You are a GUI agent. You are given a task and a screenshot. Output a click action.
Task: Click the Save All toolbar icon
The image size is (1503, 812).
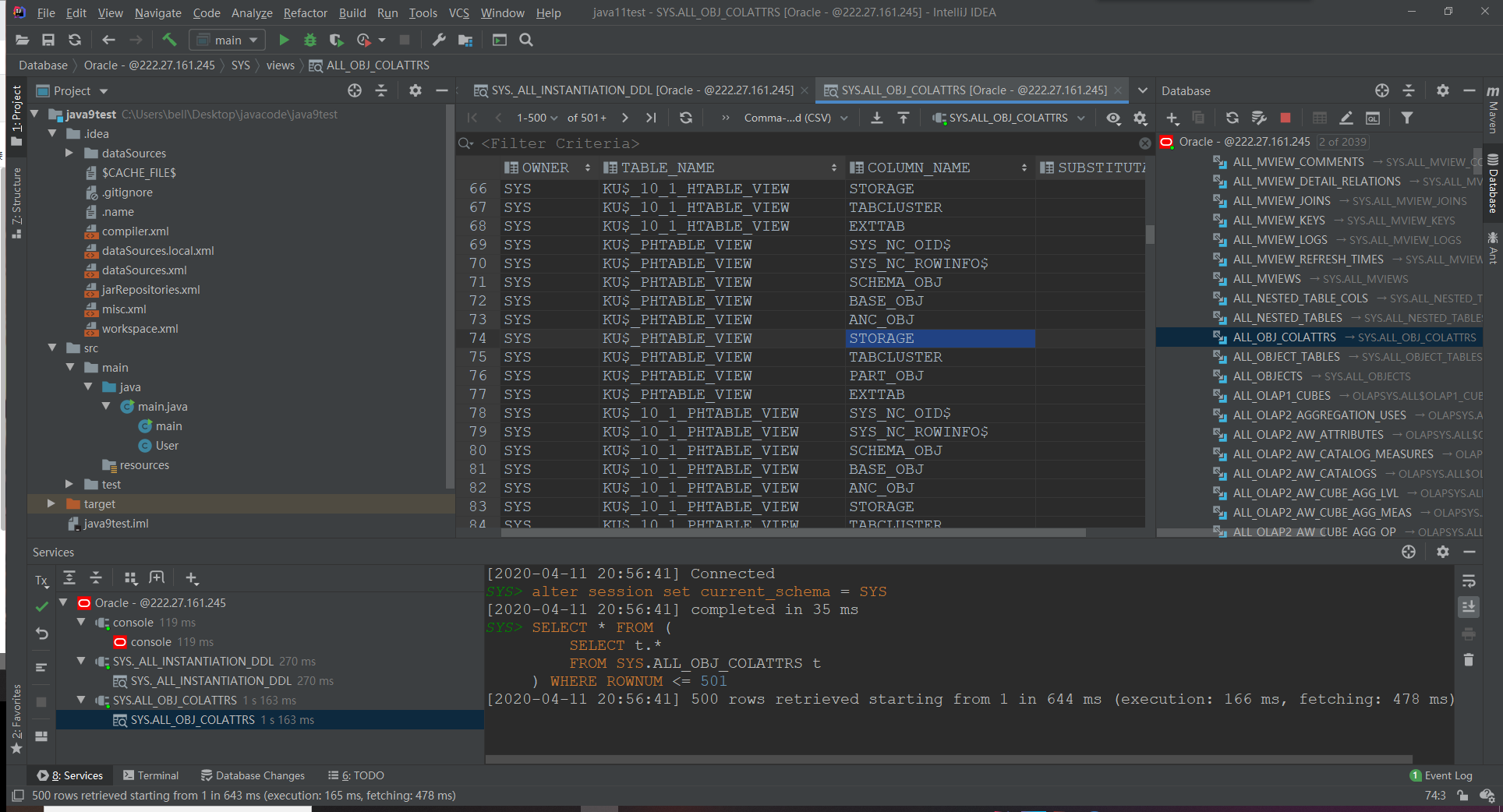tap(48, 40)
